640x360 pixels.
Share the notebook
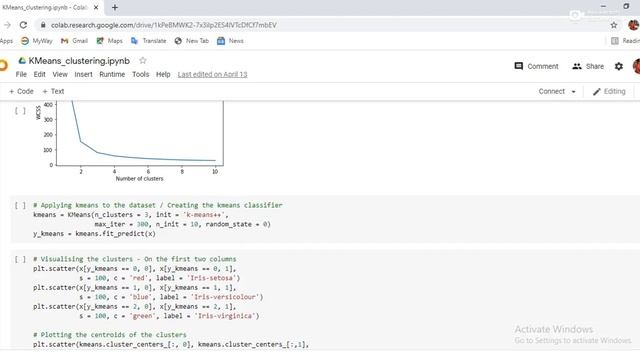point(588,66)
